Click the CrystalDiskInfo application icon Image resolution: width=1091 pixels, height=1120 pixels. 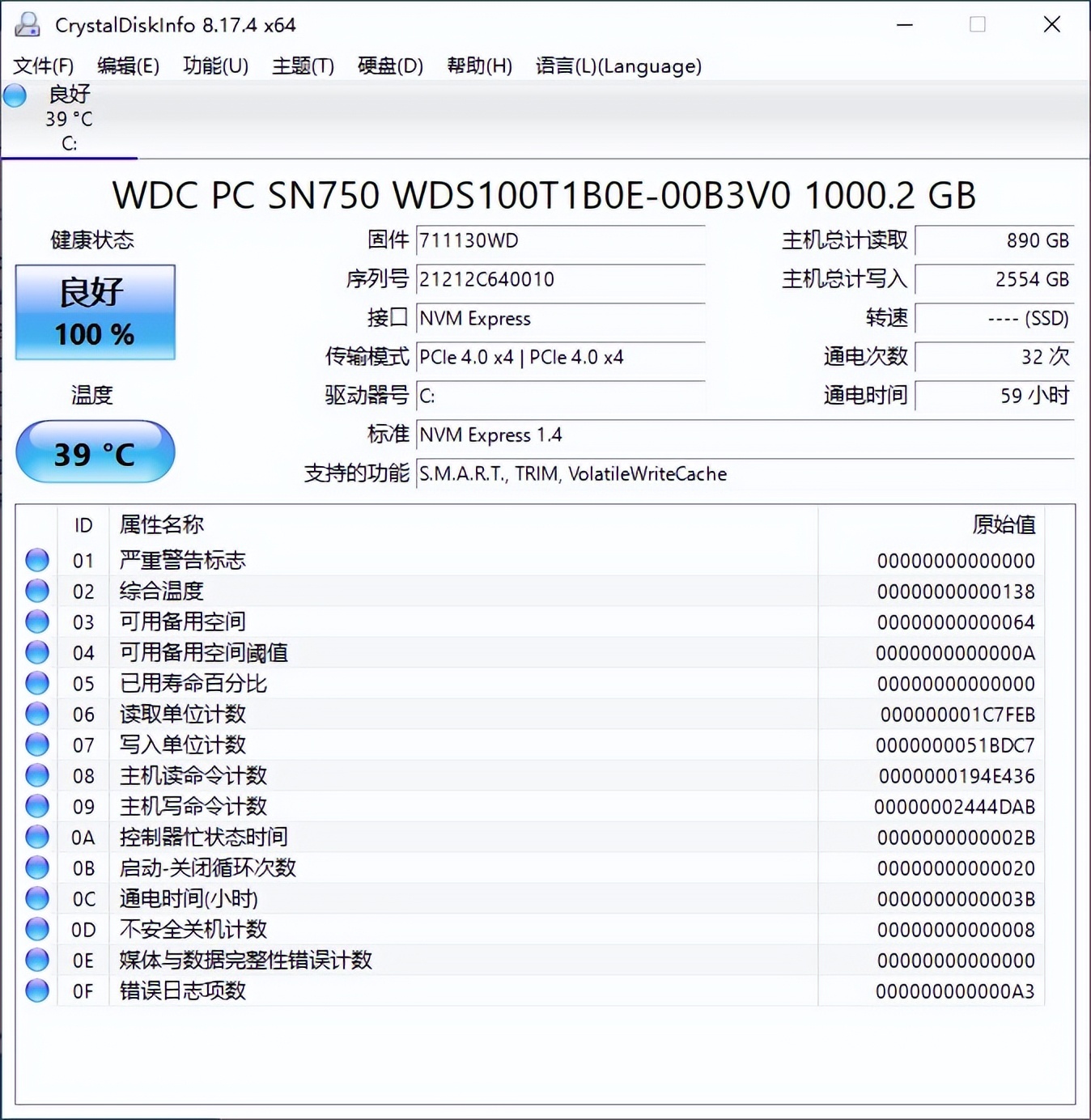pos(28,24)
